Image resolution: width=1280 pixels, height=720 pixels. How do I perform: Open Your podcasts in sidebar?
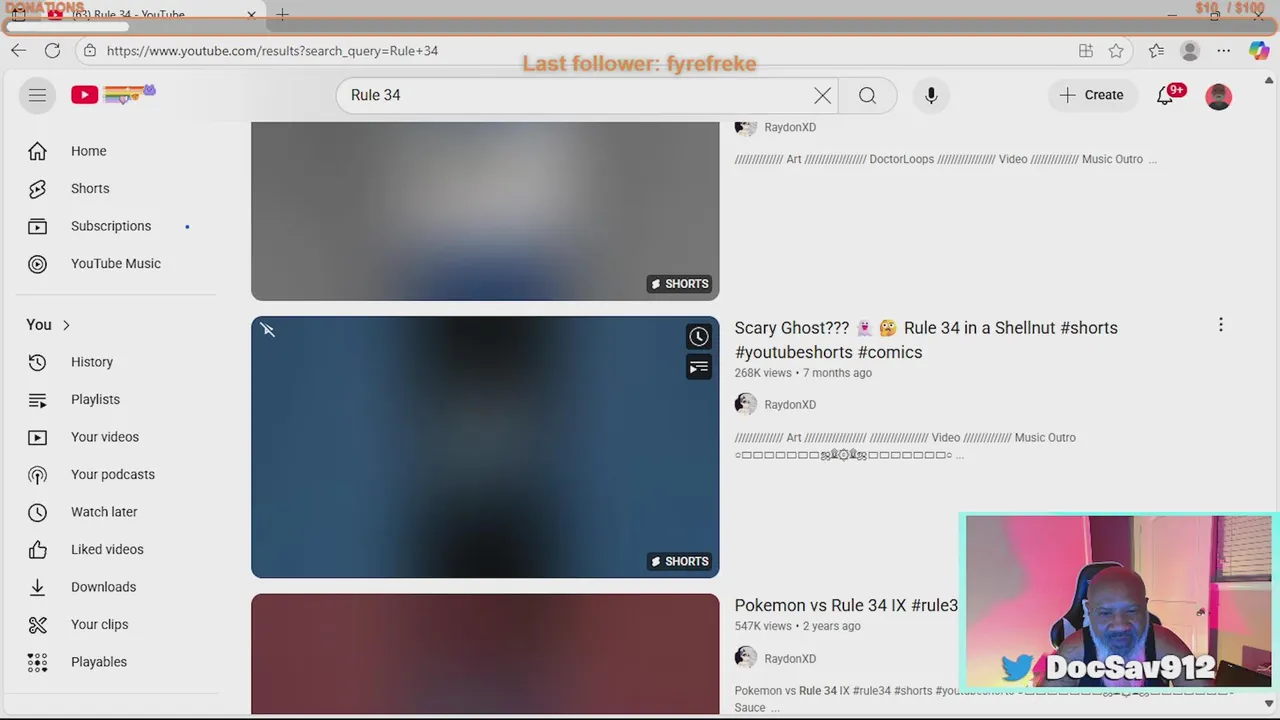(116, 474)
